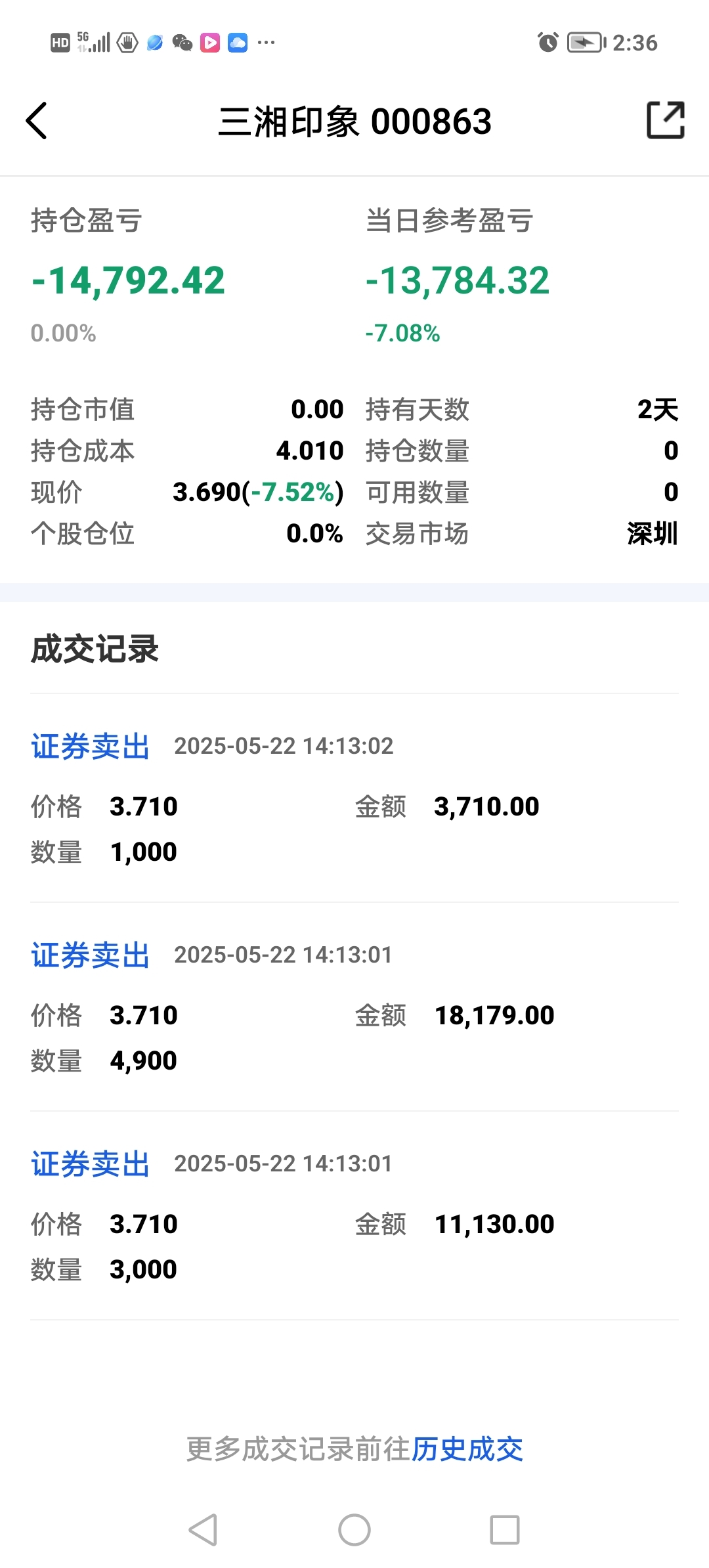709x1568 pixels.
Task: Tap the Android home circle button
Action: coord(354,1530)
